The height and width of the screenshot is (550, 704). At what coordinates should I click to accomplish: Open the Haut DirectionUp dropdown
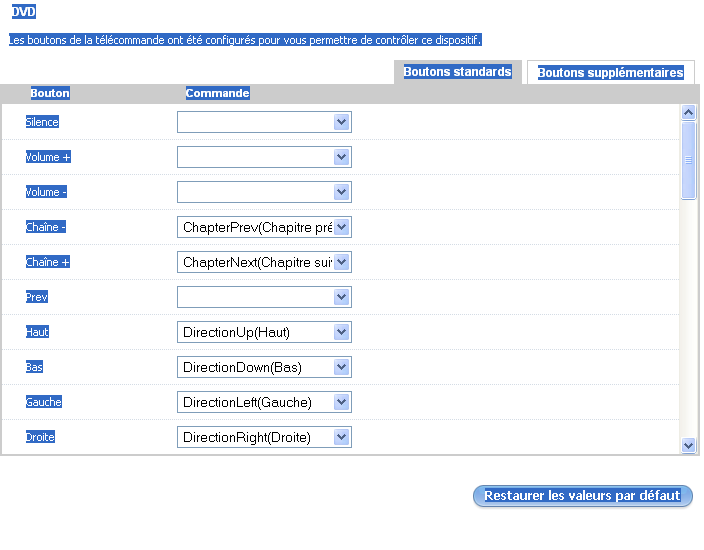(x=264, y=332)
